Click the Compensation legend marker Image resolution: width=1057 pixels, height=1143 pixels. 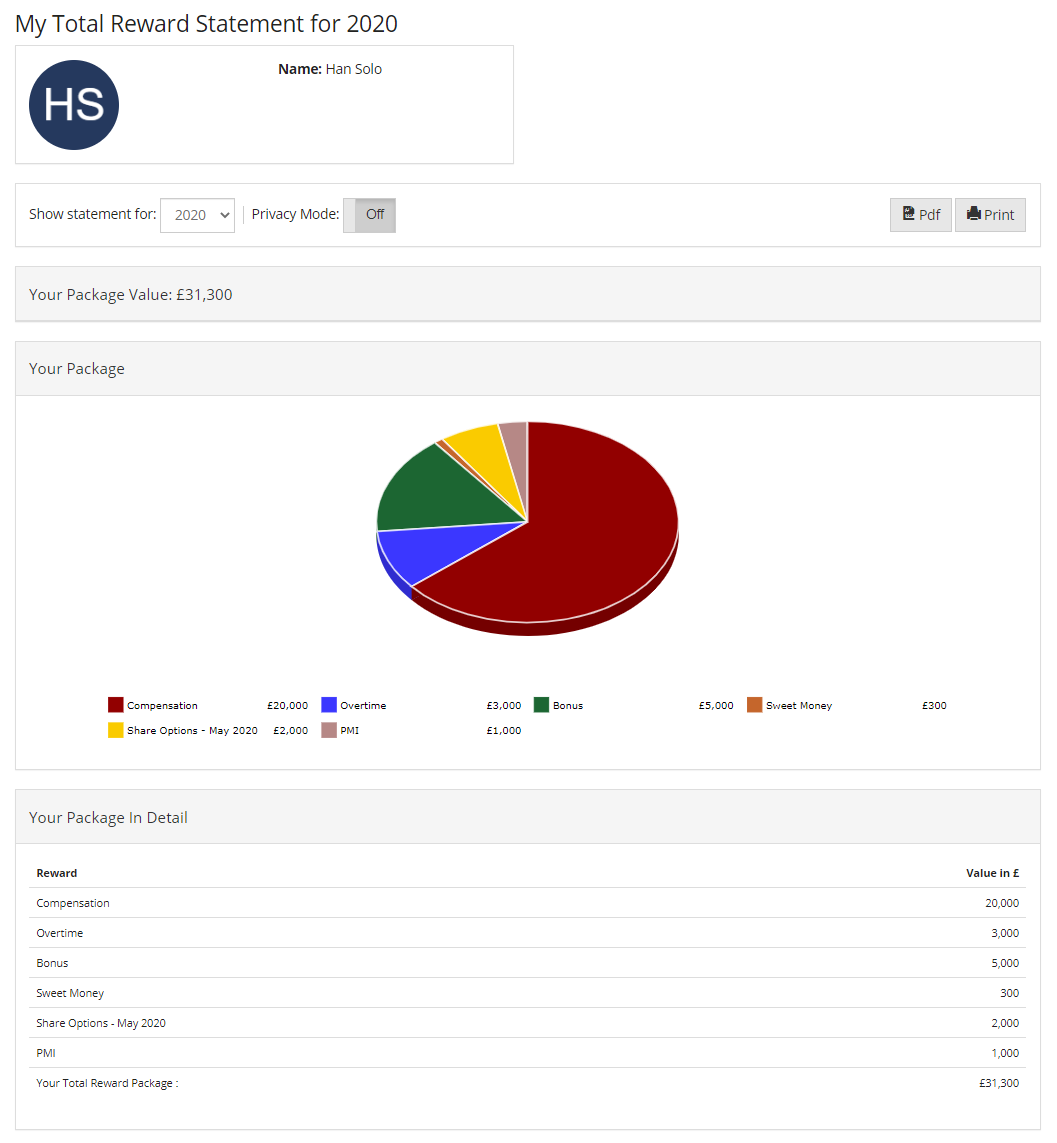115,705
